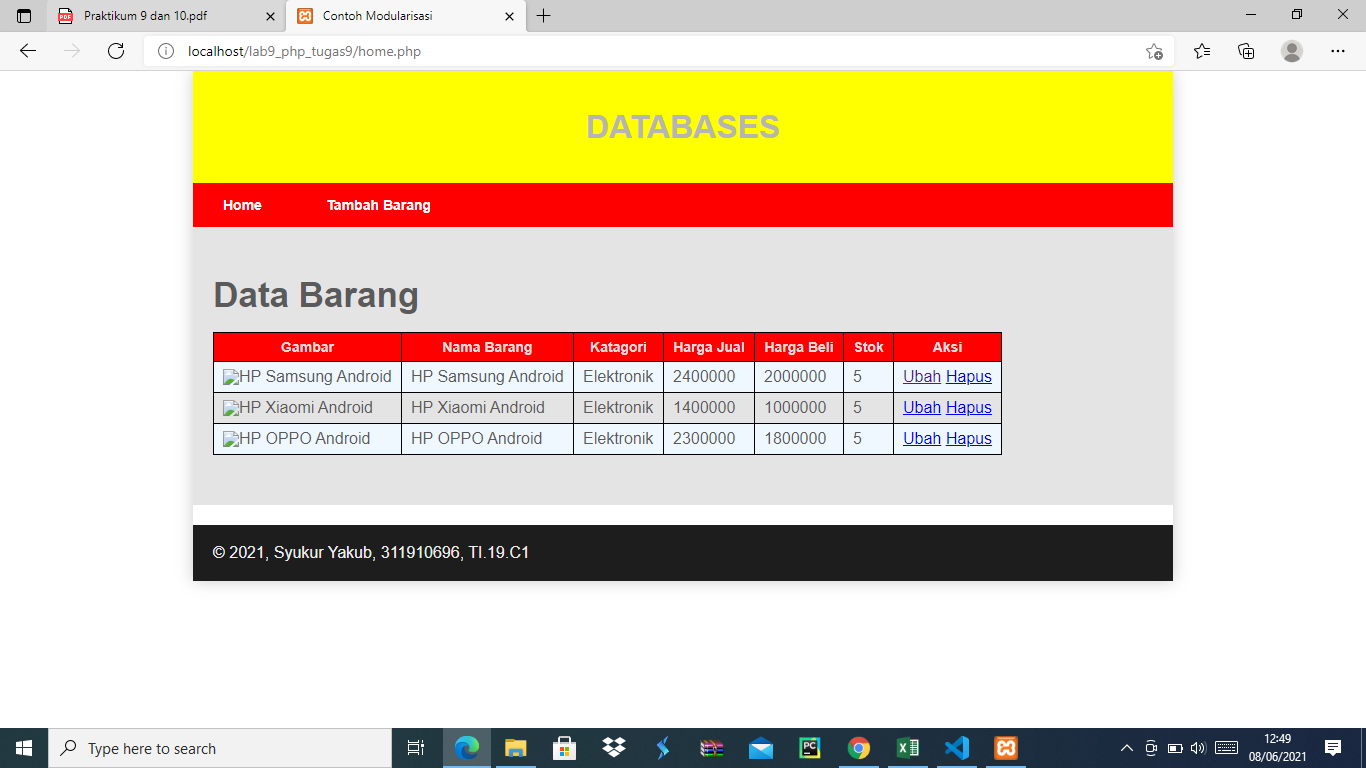
Task: Open the notification center in the system tray
Action: (x=1334, y=748)
